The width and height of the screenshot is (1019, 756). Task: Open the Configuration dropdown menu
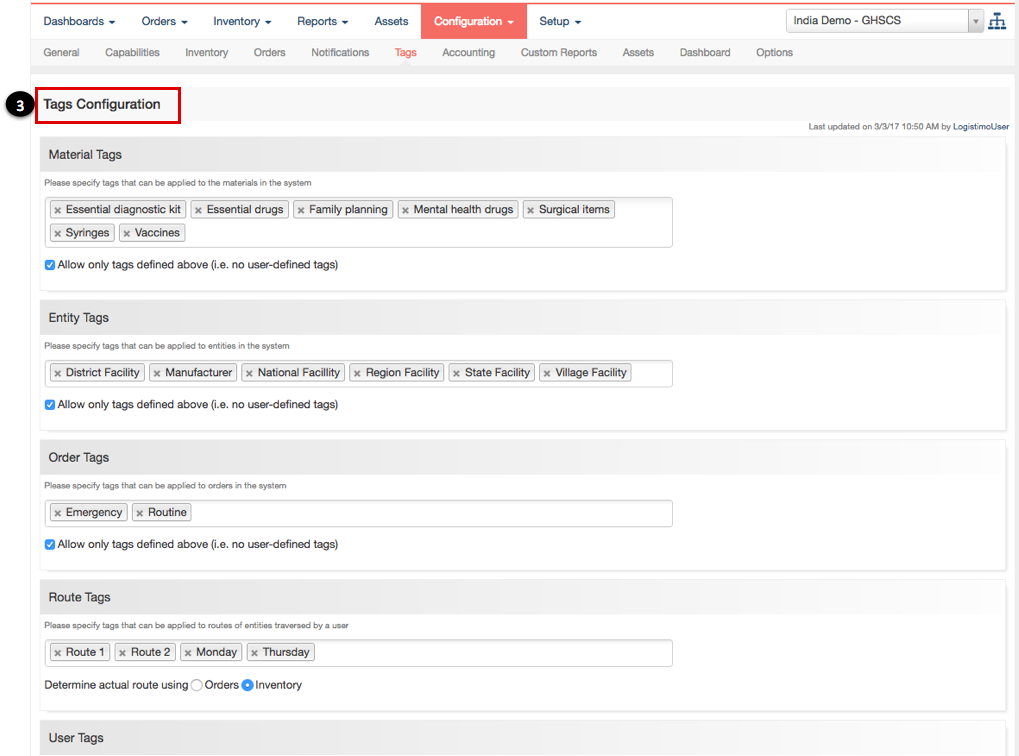(474, 21)
